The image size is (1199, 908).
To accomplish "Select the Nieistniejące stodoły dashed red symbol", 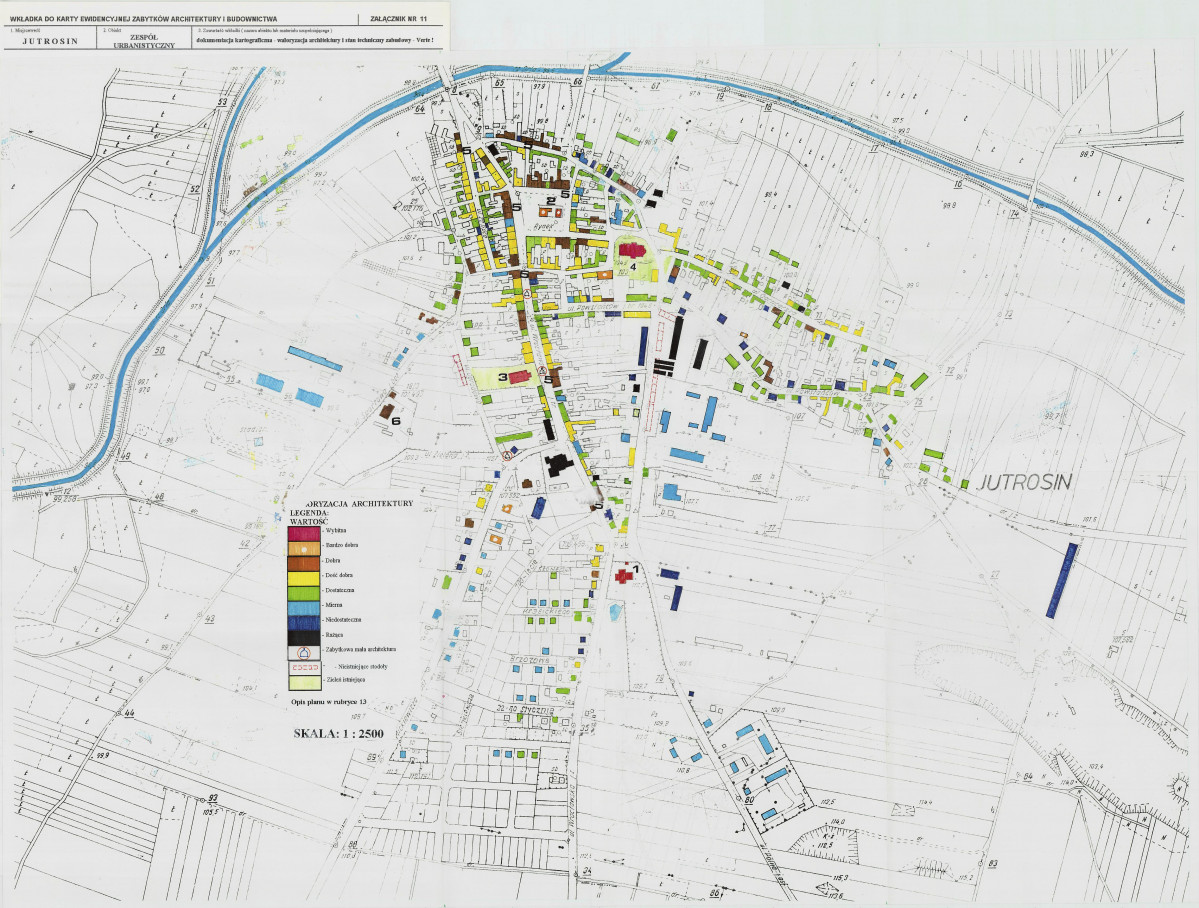I will click(x=304, y=666).
